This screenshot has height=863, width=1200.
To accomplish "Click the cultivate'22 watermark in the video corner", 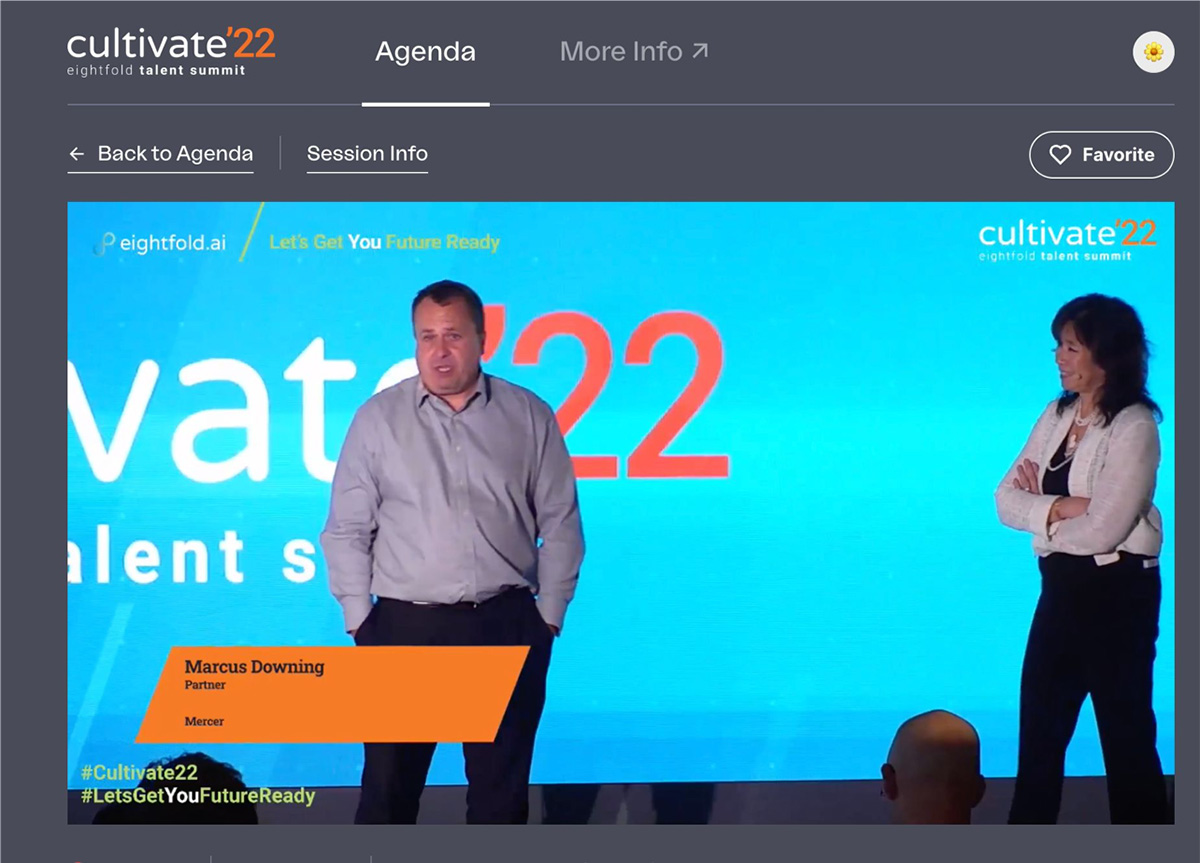I will click(x=1067, y=240).
